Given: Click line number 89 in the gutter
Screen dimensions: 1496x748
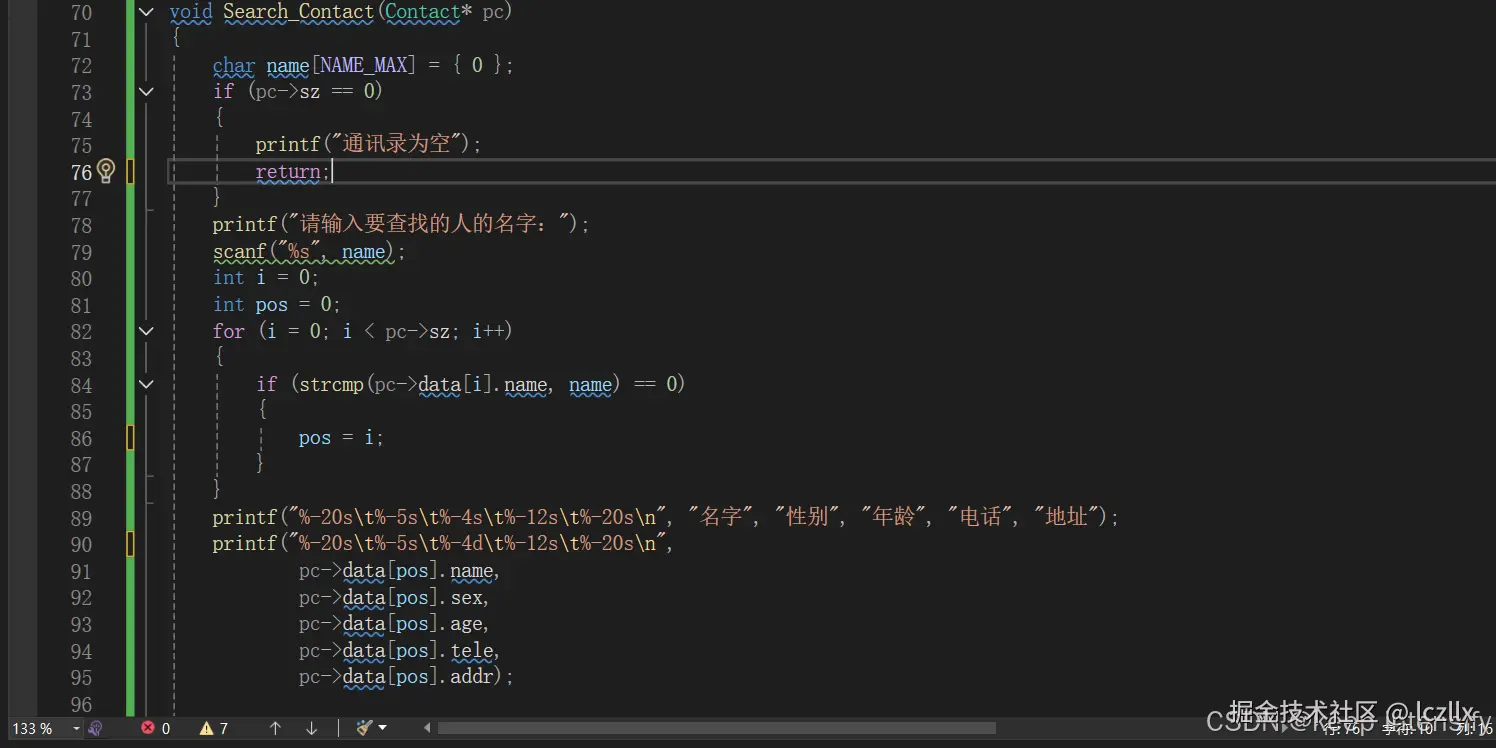Looking at the screenshot, I should click(x=81, y=518).
